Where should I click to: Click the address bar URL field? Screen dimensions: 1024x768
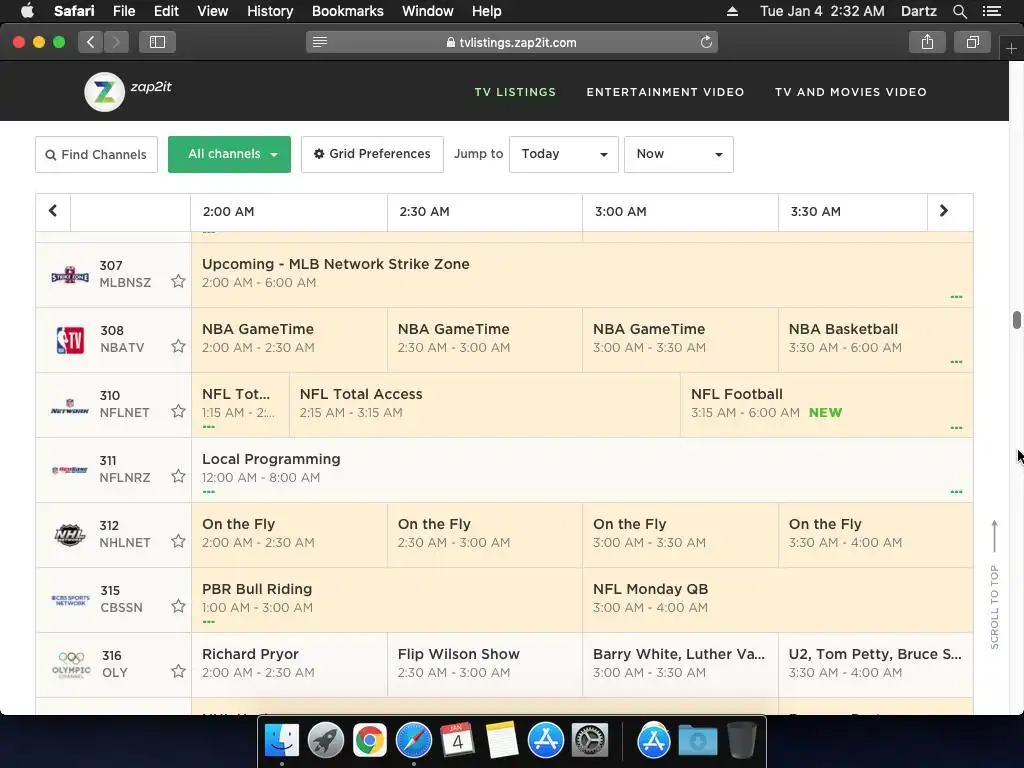coord(512,42)
